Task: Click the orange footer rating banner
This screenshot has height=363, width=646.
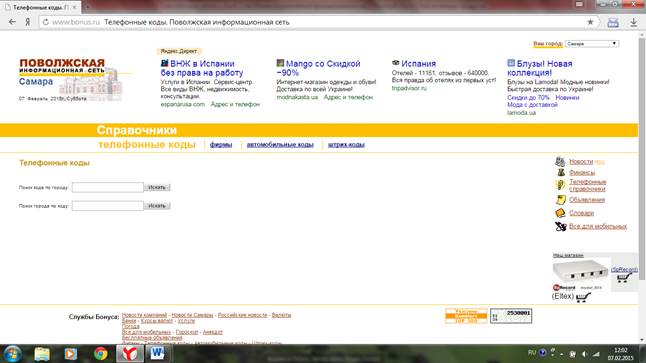Action: coord(466,316)
